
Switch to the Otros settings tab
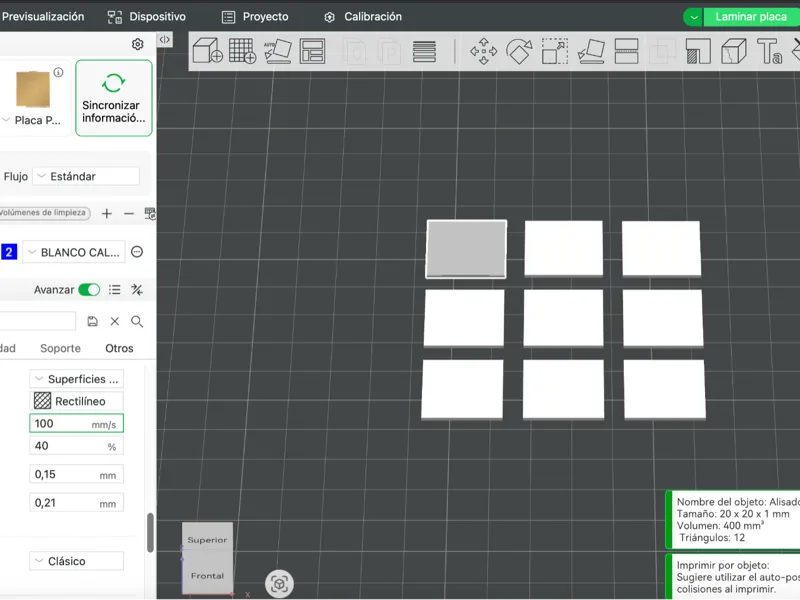[x=119, y=348]
